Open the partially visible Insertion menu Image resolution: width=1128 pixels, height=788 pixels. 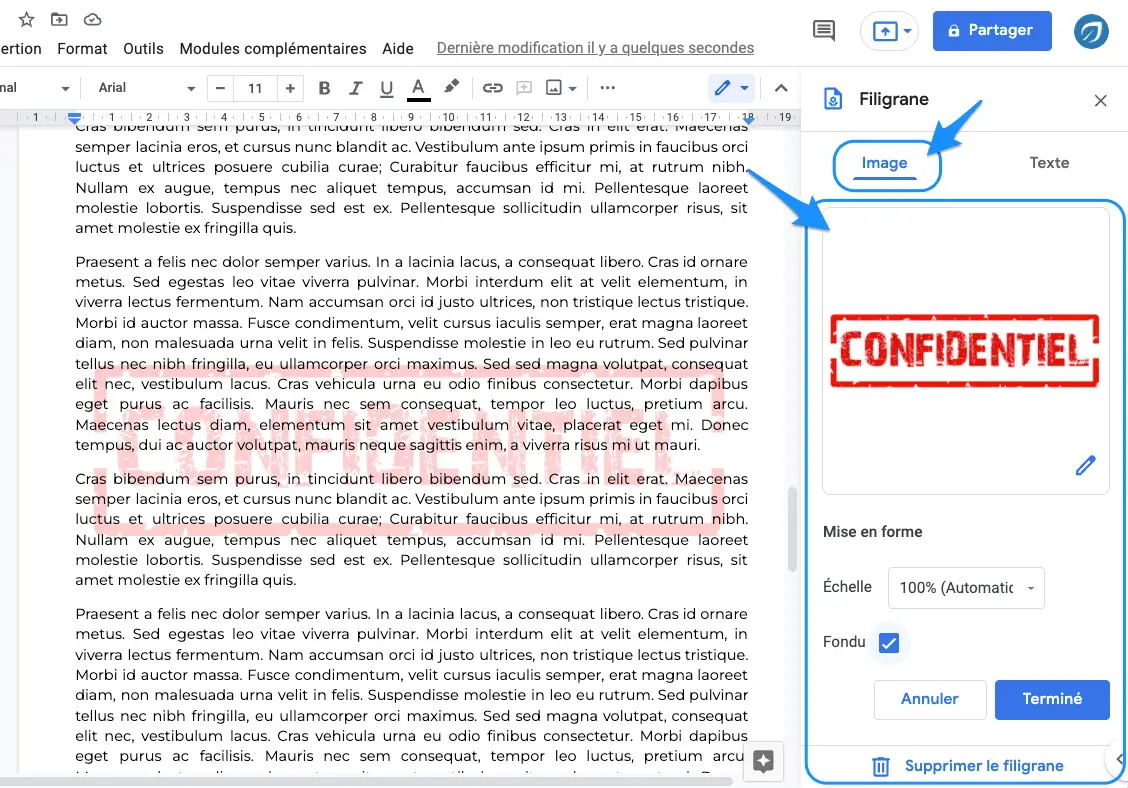21,49
